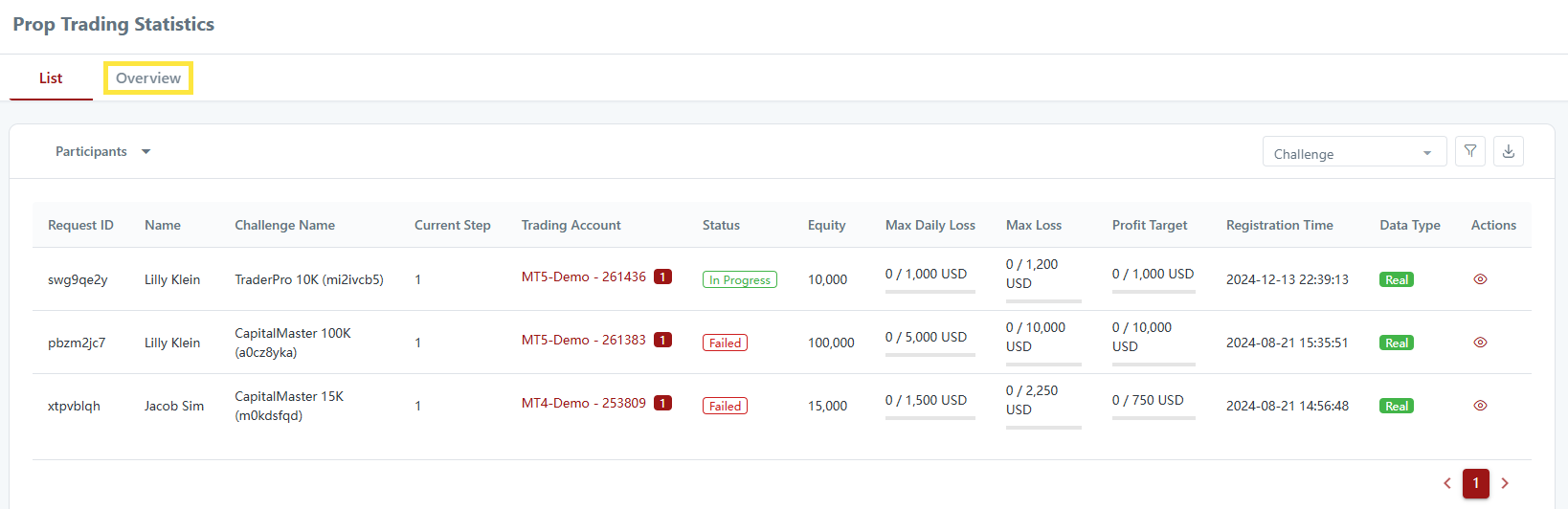Go to next page arrow
Viewport: 1568px width, 509px height.
1505,483
